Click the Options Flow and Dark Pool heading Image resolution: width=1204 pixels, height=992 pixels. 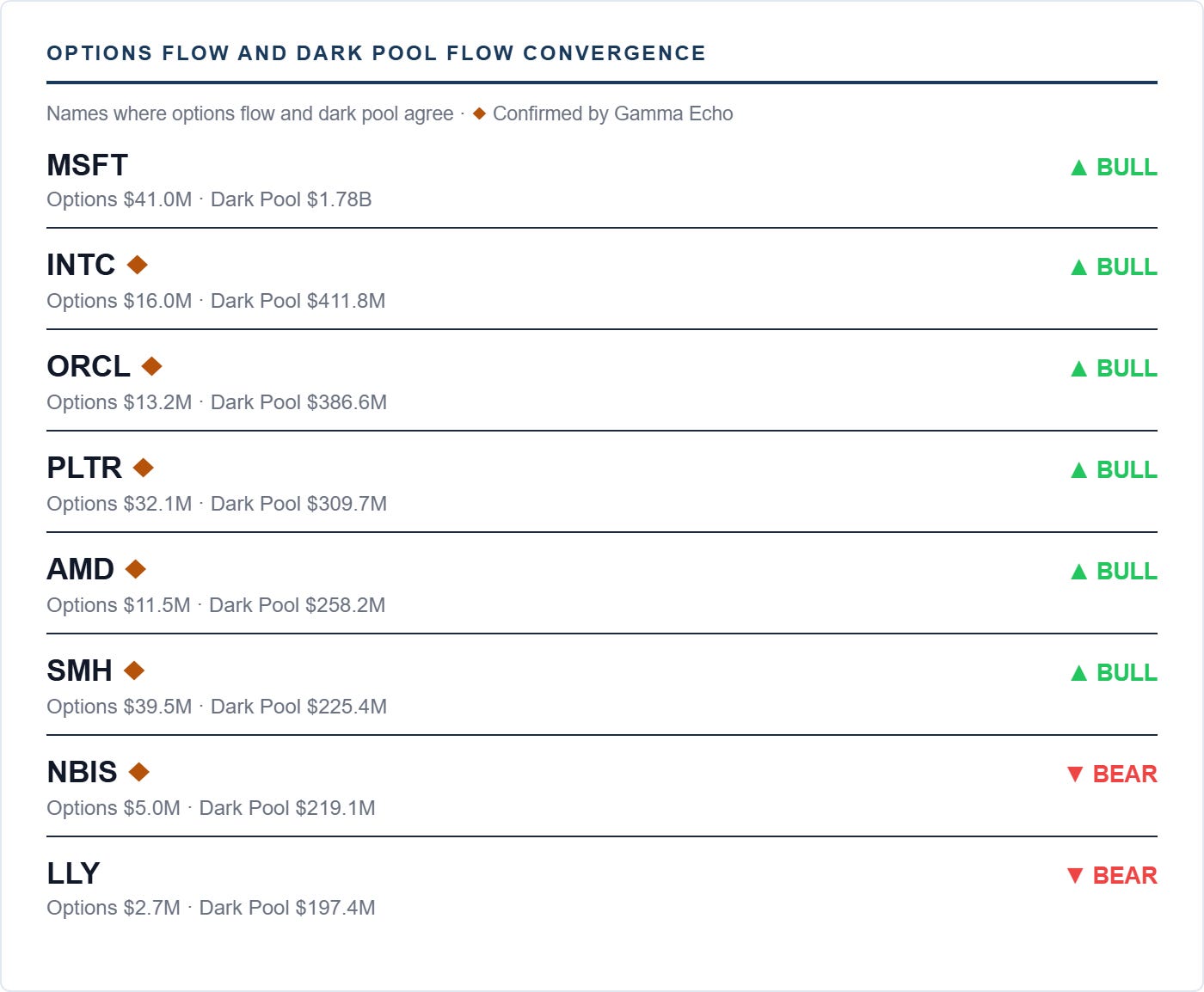pos(376,53)
